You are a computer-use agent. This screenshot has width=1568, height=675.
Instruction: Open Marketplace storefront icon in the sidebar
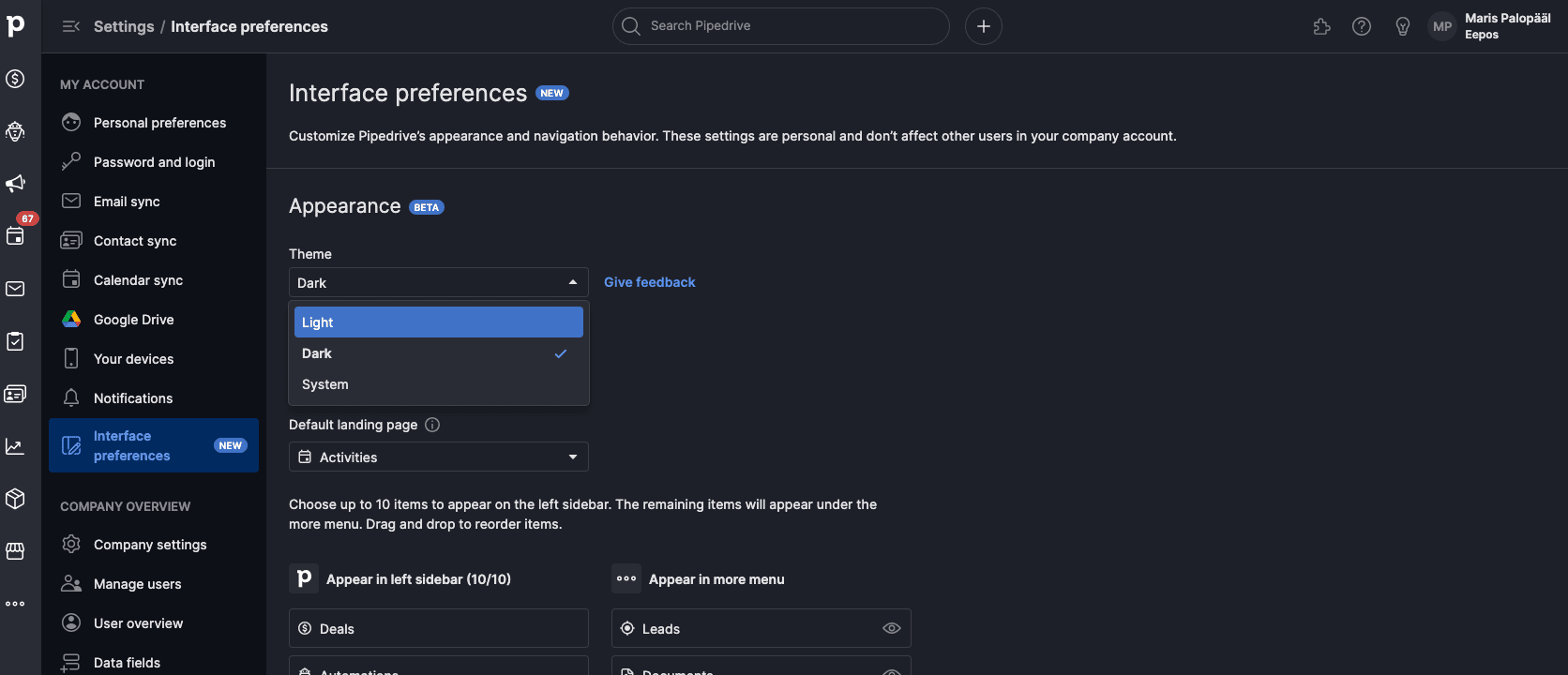coord(15,551)
